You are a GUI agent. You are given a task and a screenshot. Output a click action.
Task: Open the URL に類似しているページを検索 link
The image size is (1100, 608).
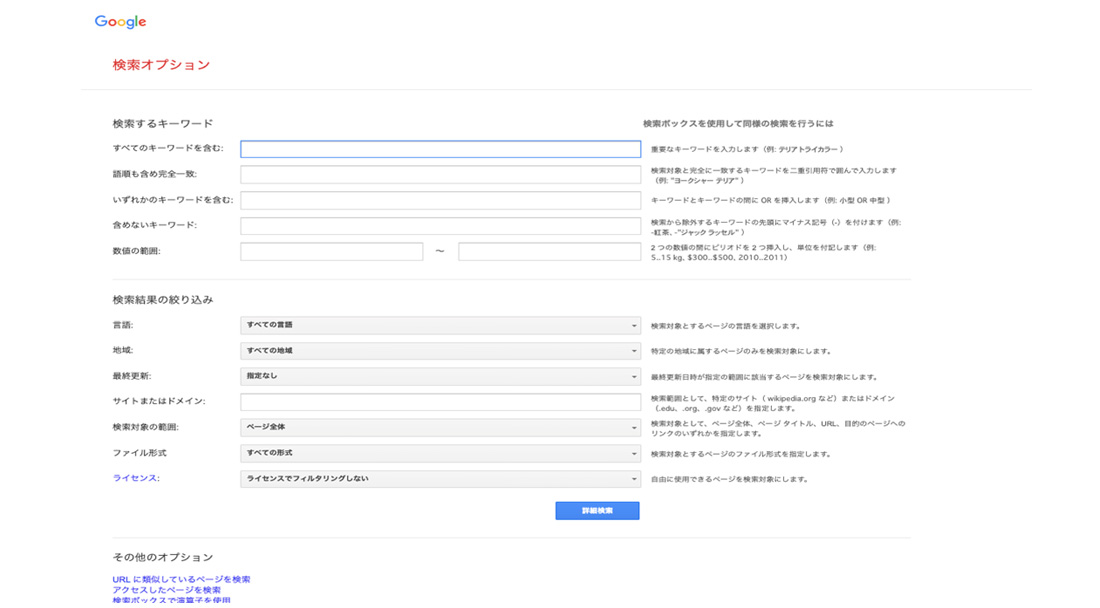tap(181, 580)
